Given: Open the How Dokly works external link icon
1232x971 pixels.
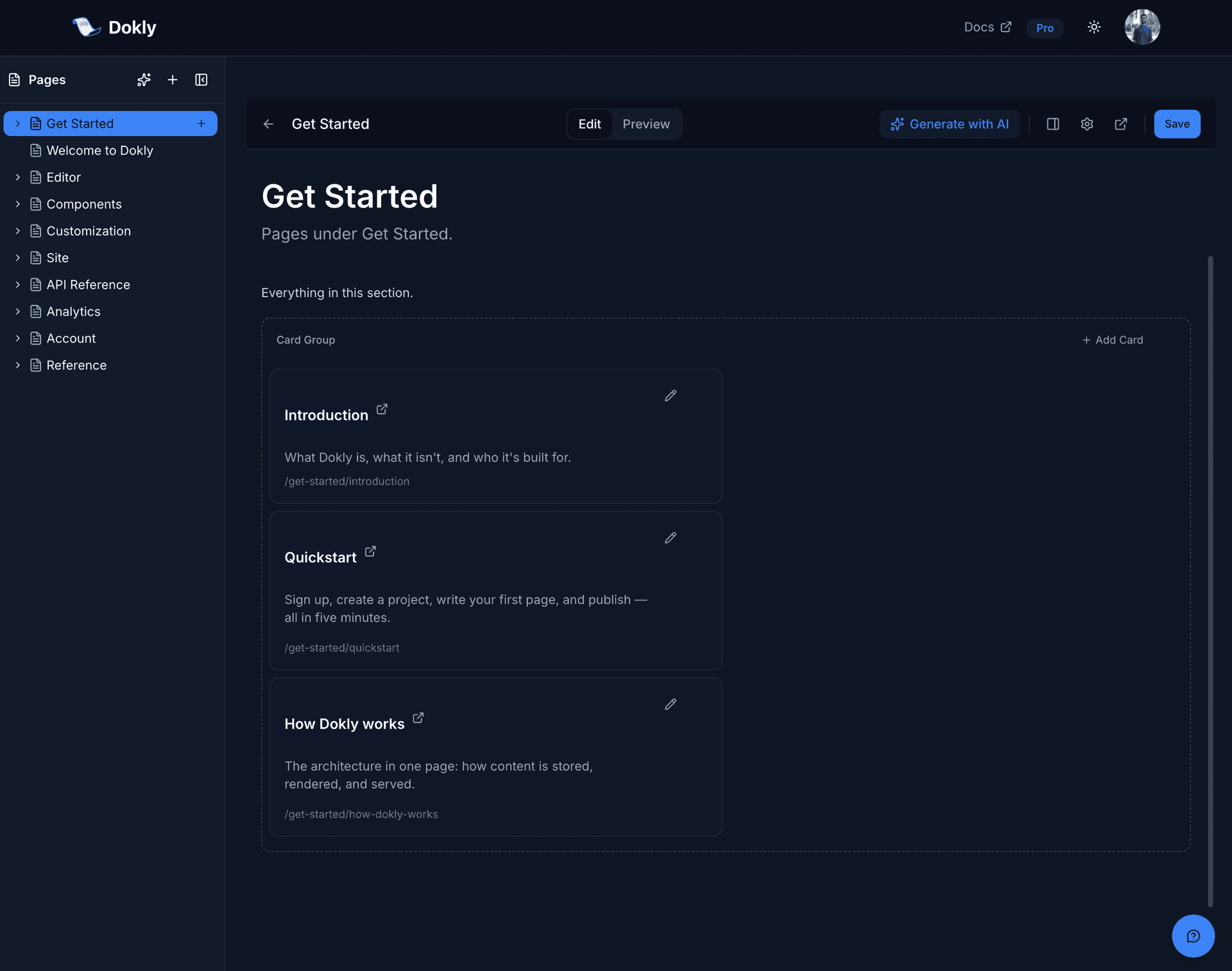Looking at the screenshot, I should coord(418,718).
